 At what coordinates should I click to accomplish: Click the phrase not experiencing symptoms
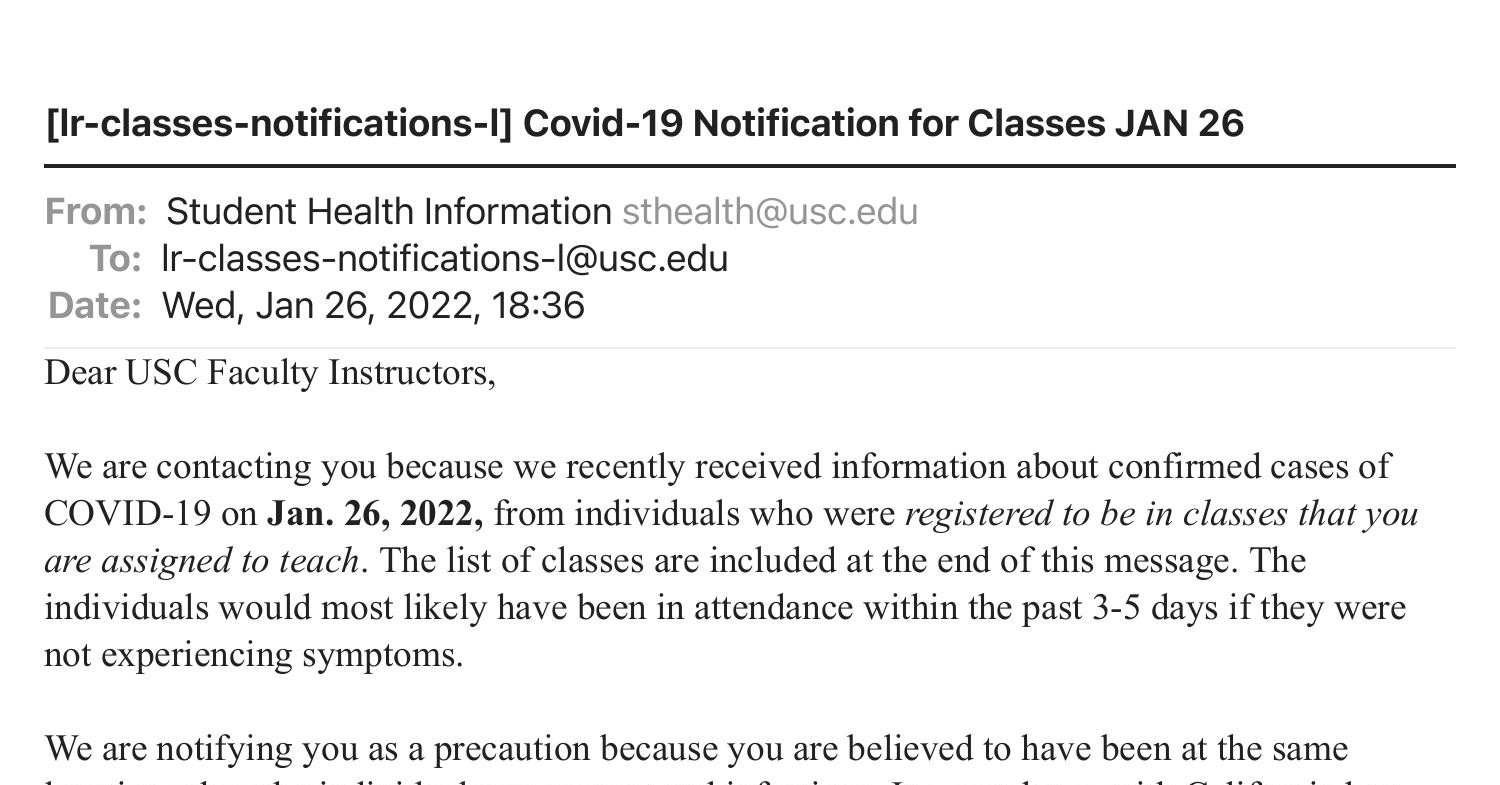pos(253,655)
